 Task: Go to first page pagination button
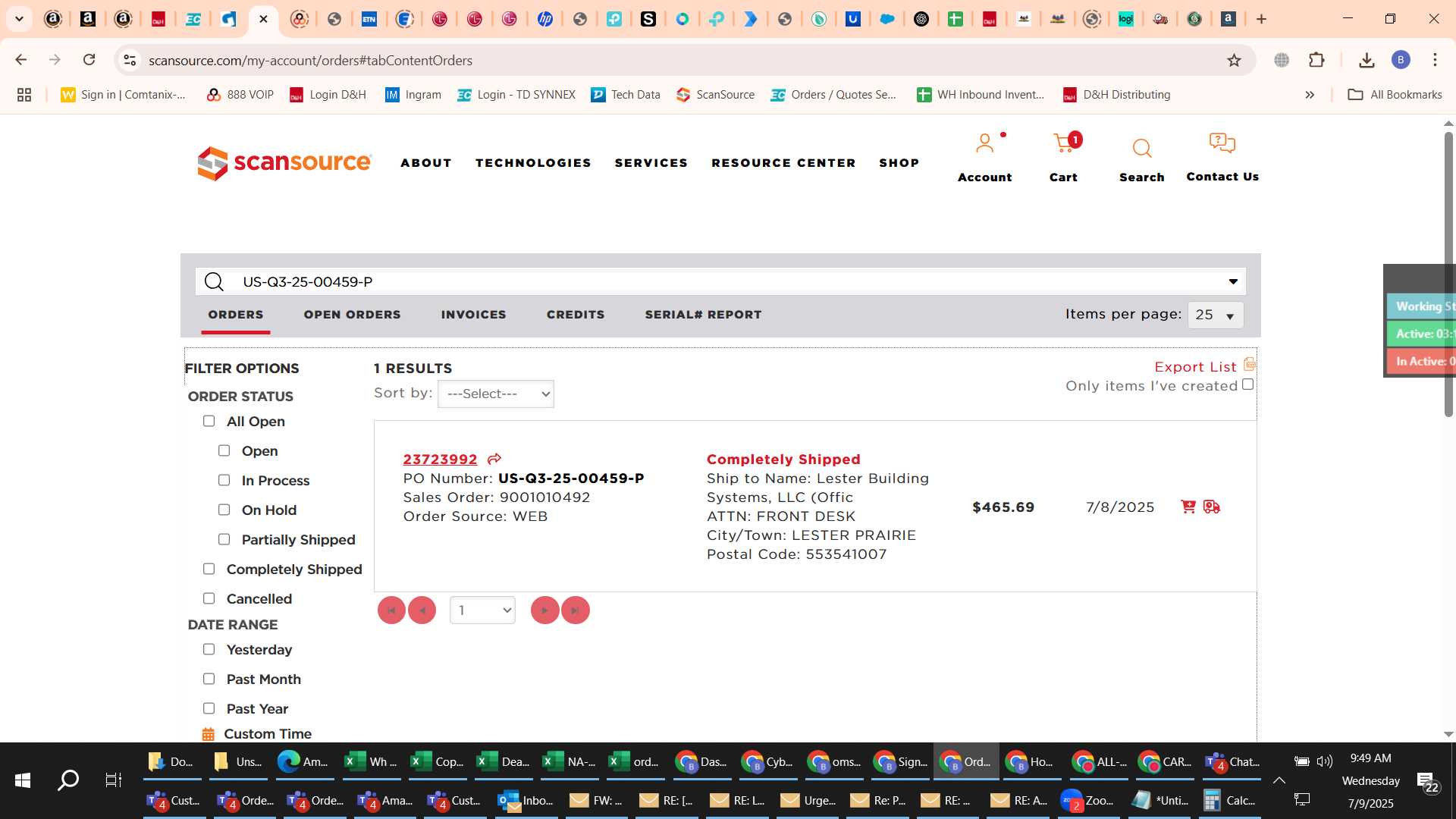pos(391,610)
